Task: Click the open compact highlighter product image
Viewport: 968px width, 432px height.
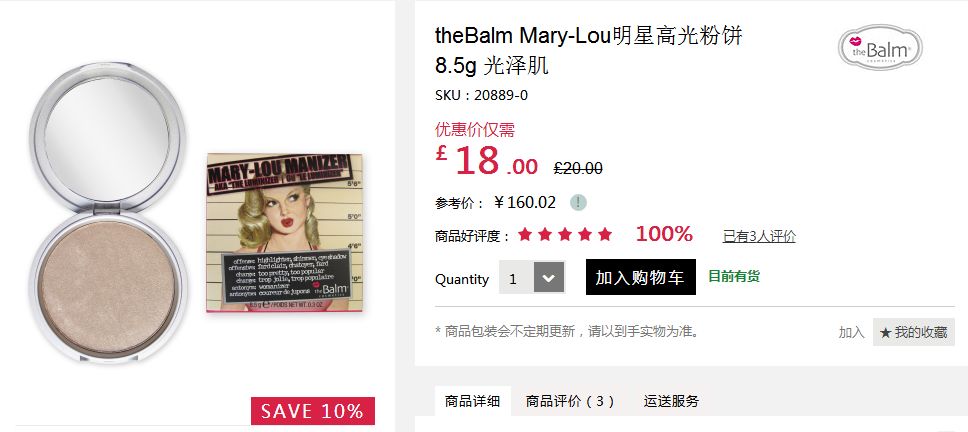Action: click(108, 213)
